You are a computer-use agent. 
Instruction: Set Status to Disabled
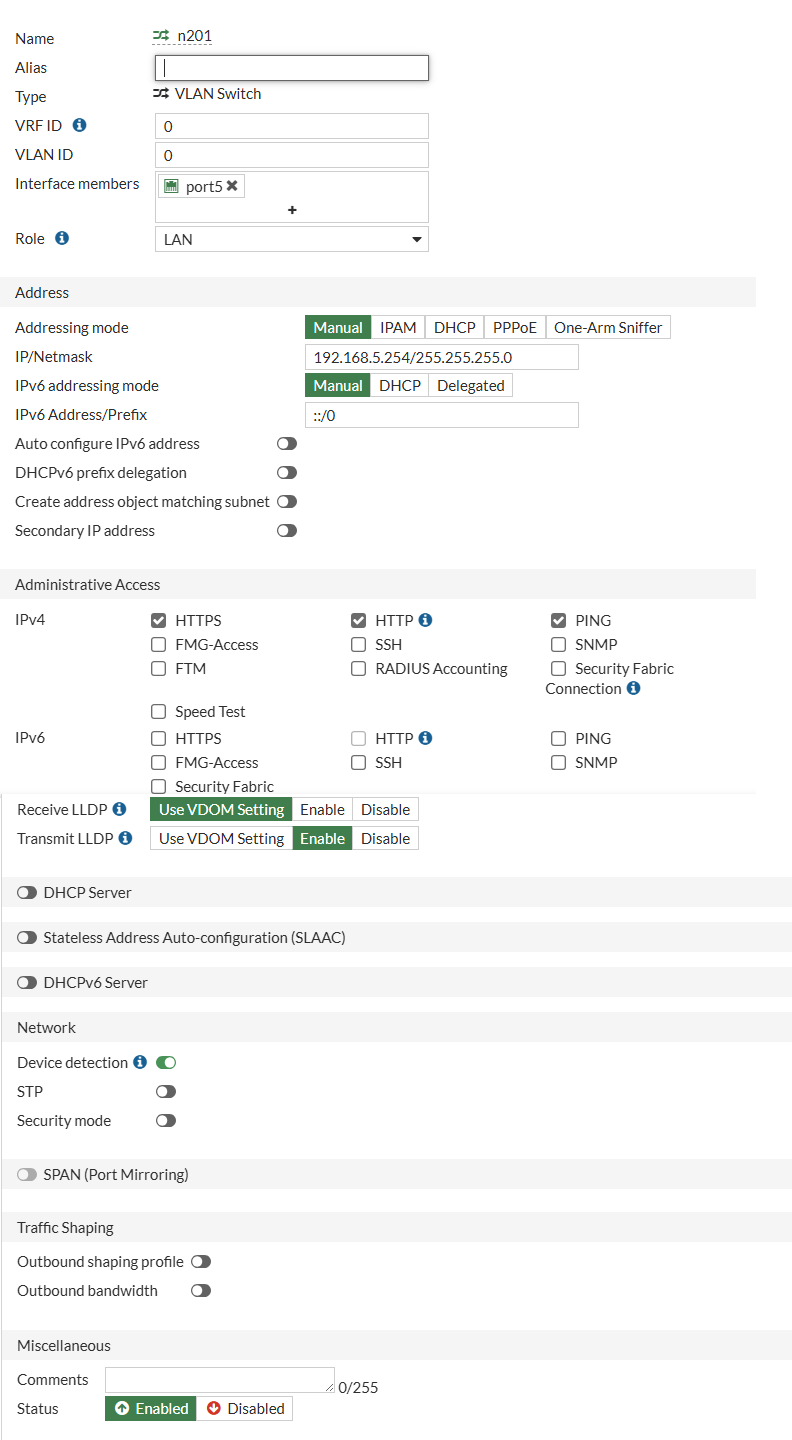245,1408
